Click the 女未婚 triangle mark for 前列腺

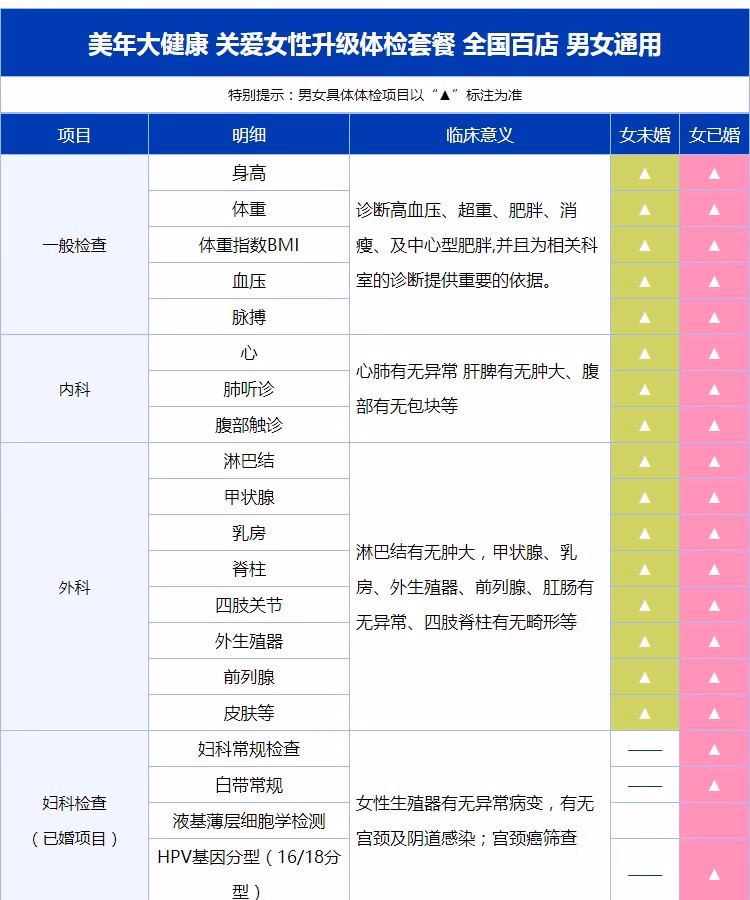pyautogui.click(x=644, y=678)
